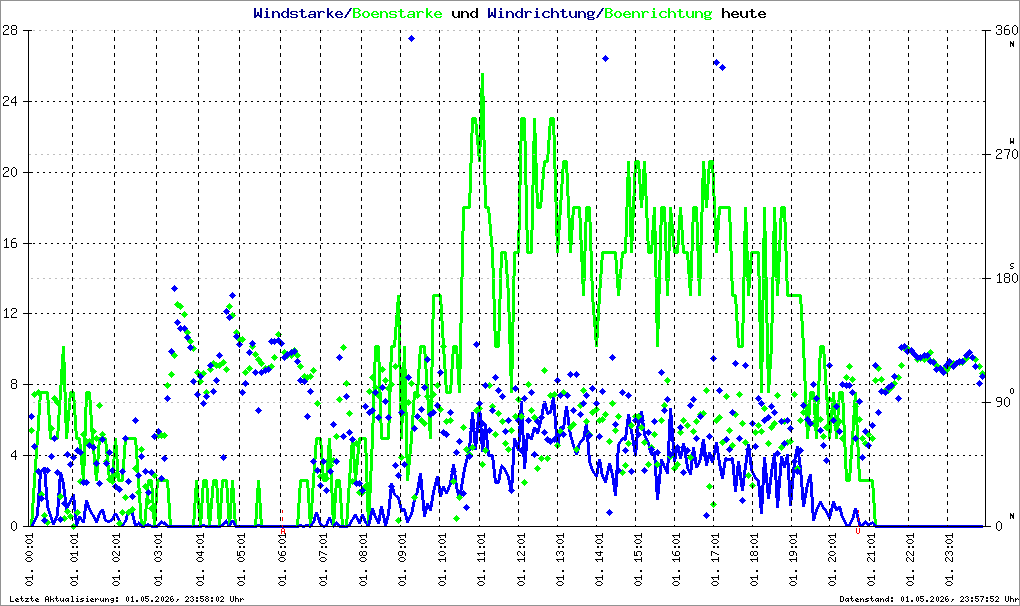1020x606 pixels.
Task: Click the '28' value on left axis
Action: point(10,30)
